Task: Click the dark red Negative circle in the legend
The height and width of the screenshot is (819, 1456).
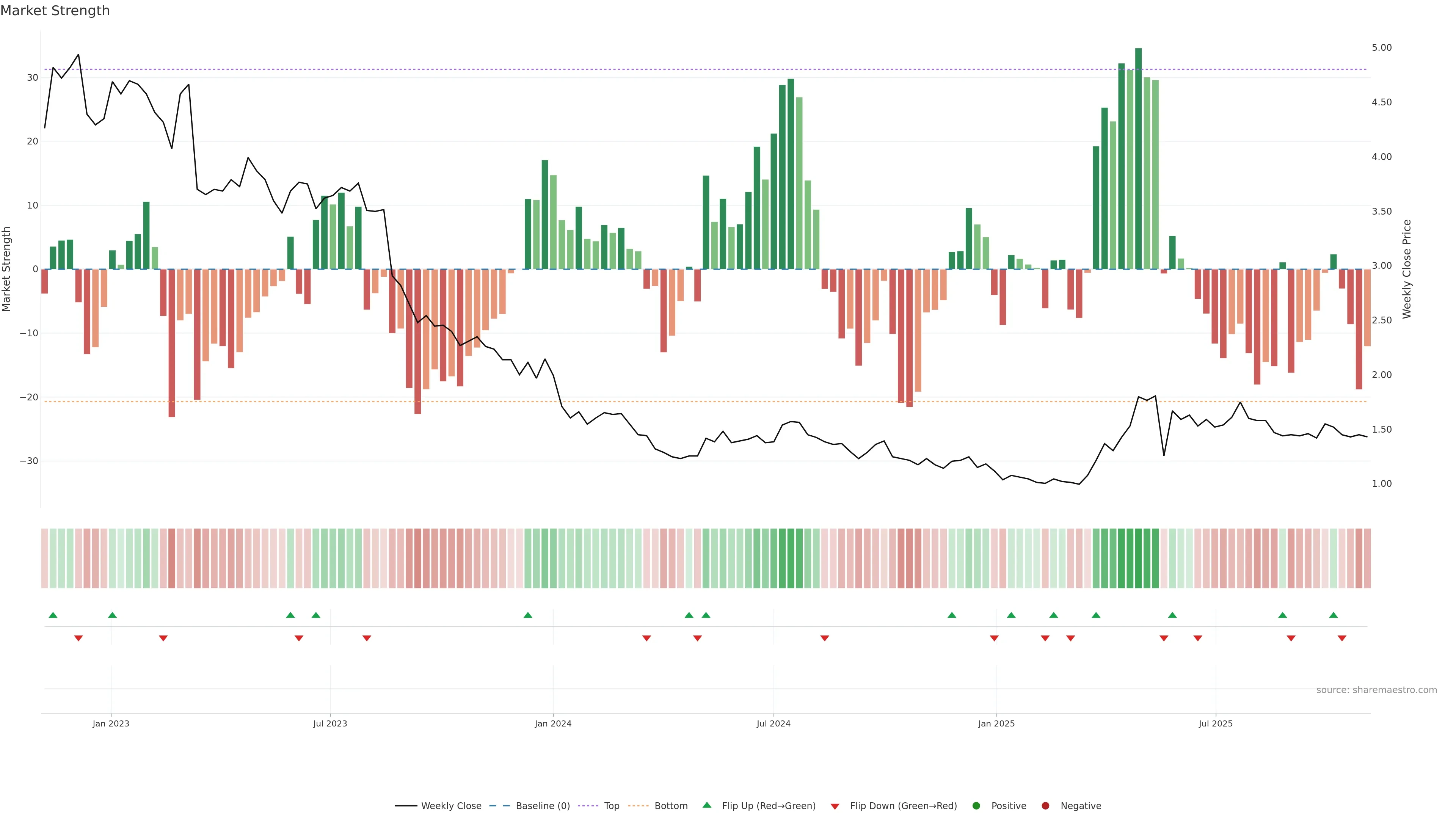Action: (x=1045, y=805)
